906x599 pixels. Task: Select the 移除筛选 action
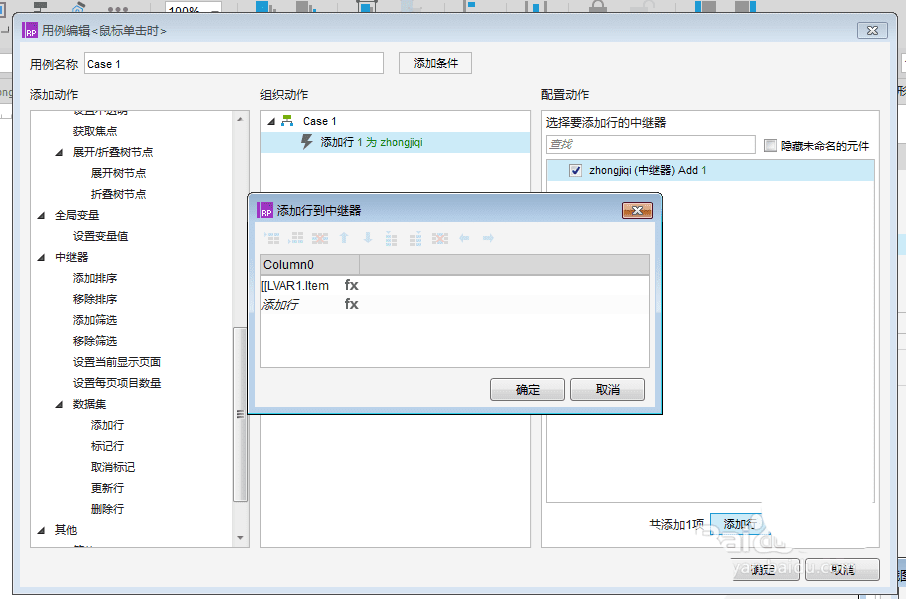pos(95,341)
